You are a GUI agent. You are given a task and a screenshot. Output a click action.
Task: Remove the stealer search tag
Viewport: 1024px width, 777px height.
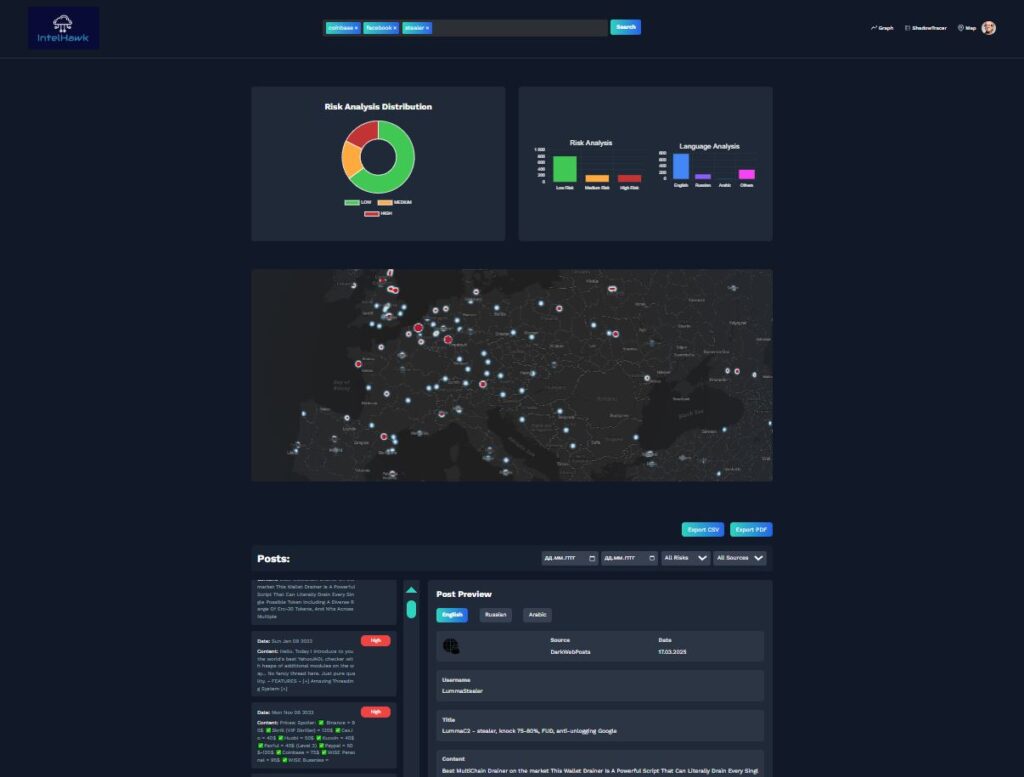tap(428, 28)
